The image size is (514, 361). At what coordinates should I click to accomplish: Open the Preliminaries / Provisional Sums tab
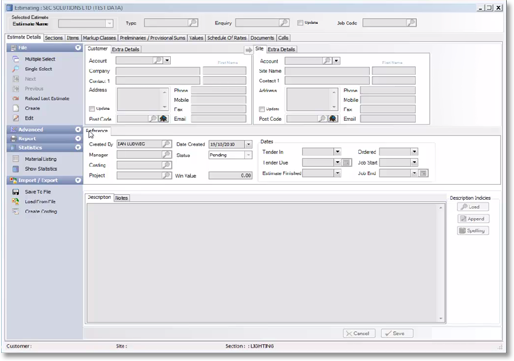pos(152,38)
